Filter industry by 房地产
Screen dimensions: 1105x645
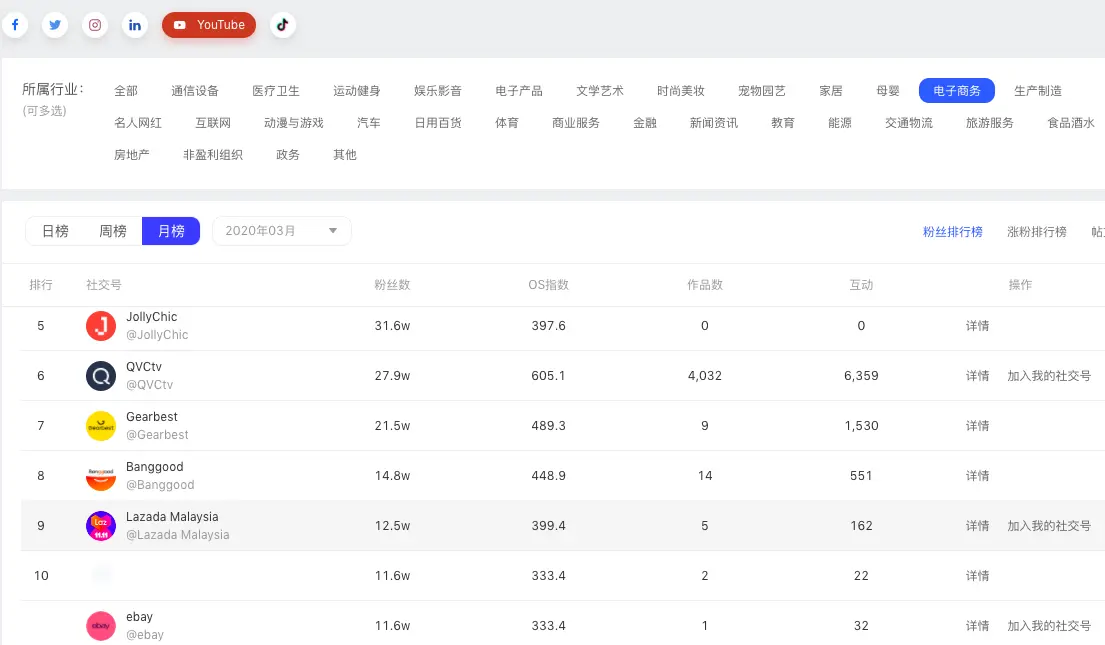point(132,154)
